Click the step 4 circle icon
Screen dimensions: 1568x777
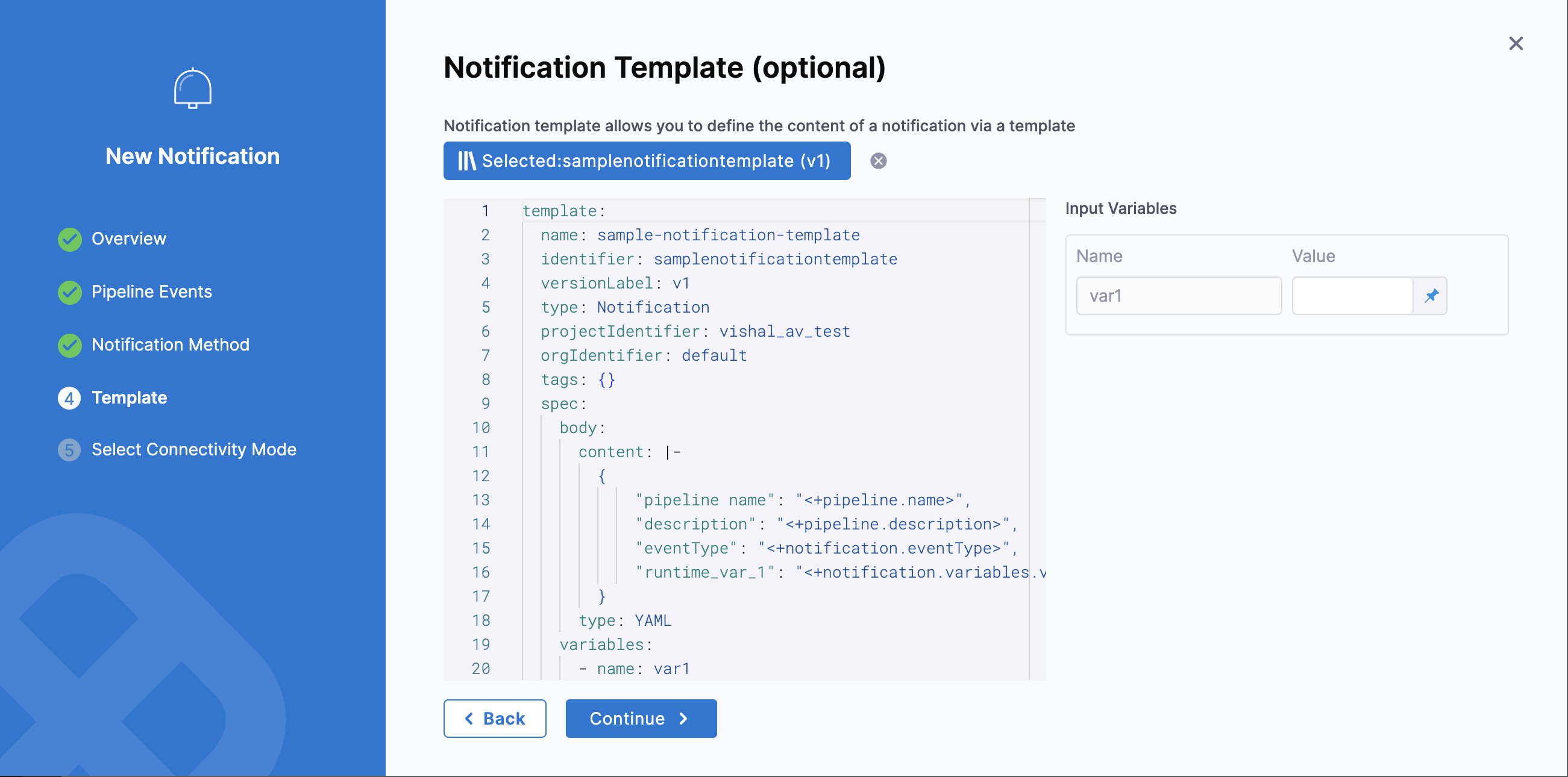pyautogui.click(x=69, y=398)
